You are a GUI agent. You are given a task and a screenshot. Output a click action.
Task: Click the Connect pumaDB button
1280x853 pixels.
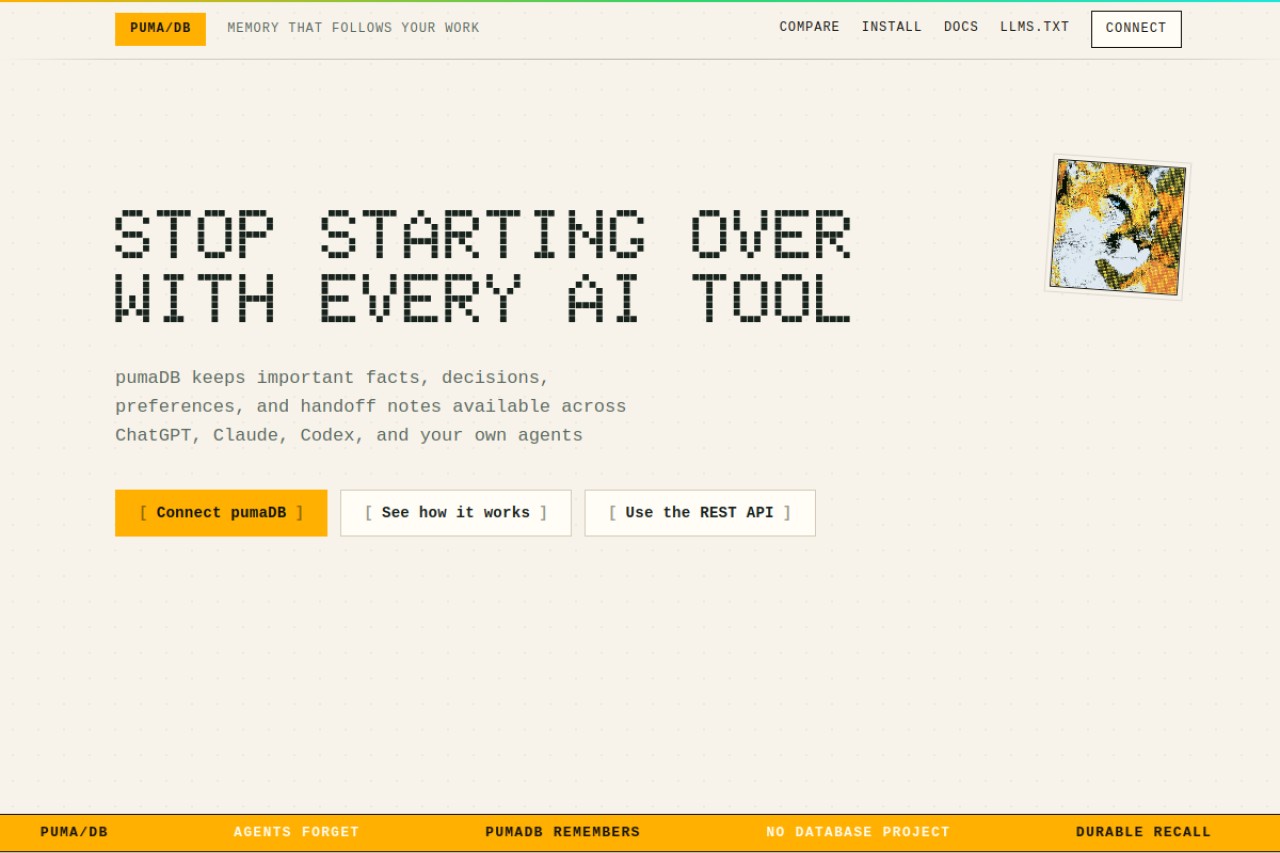pyautogui.click(x=221, y=513)
